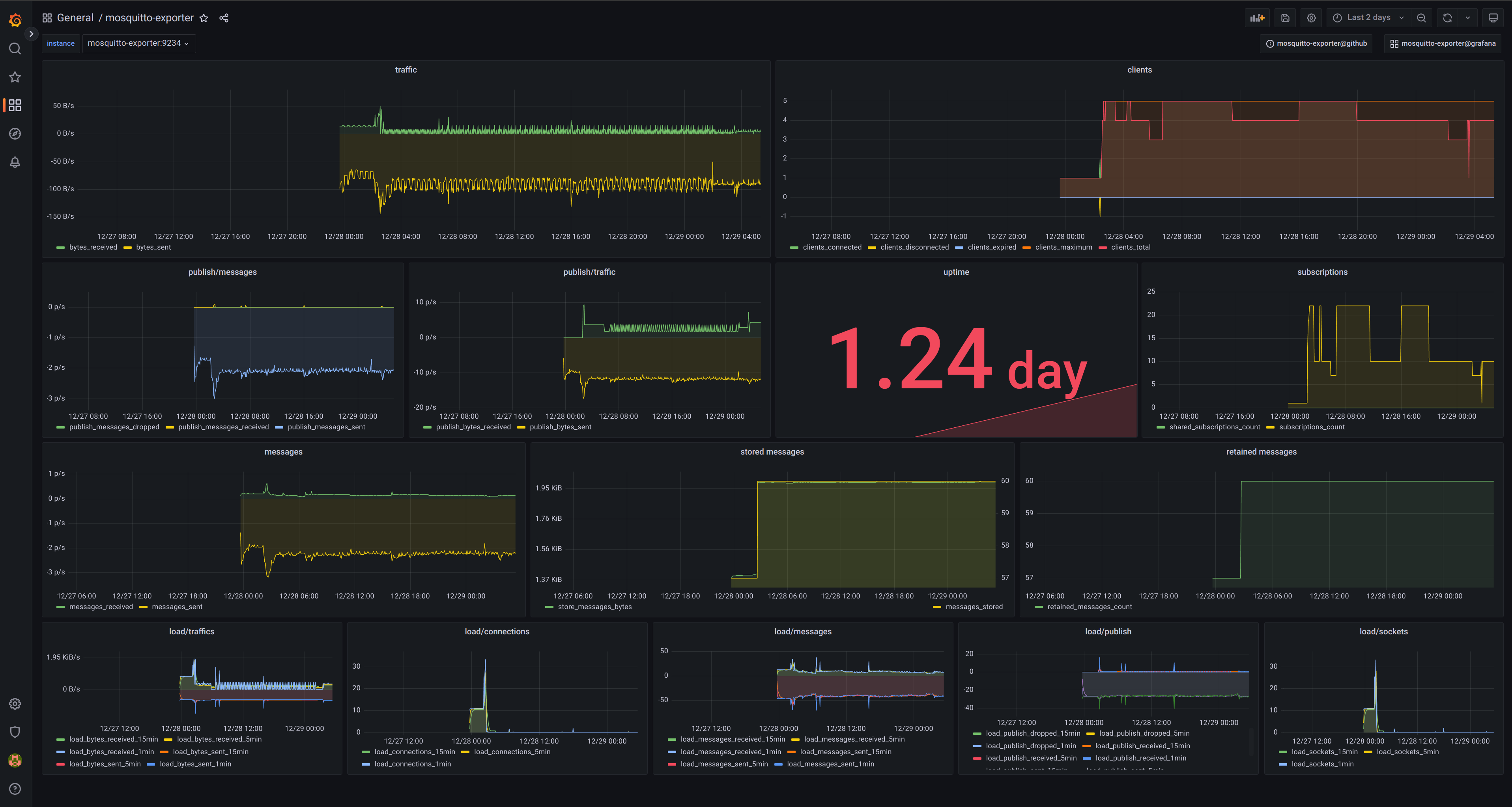Open the Alerting bell in sidebar
The height and width of the screenshot is (807, 1512).
pos(15,162)
